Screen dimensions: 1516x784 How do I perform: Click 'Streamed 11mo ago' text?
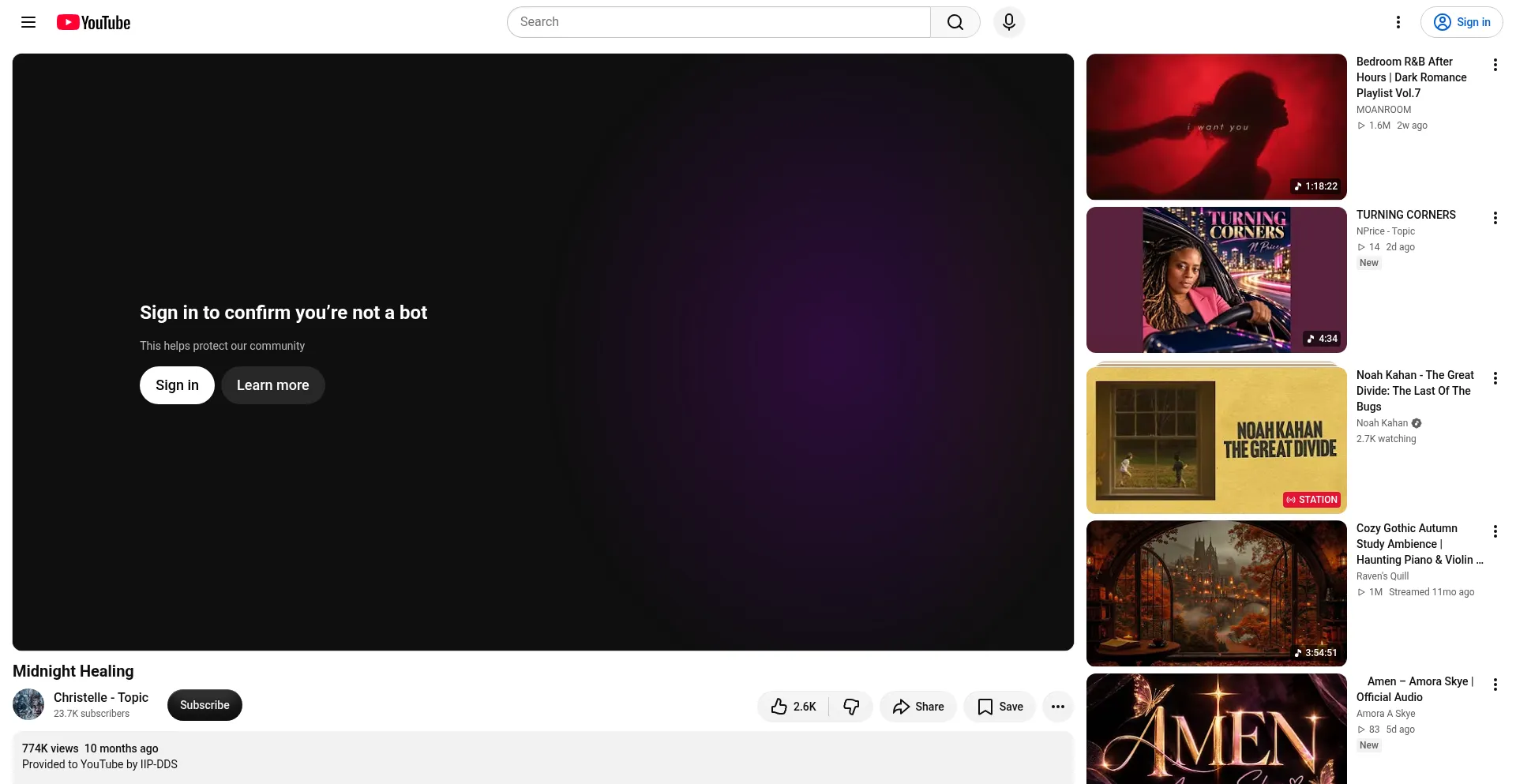click(x=1432, y=592)
